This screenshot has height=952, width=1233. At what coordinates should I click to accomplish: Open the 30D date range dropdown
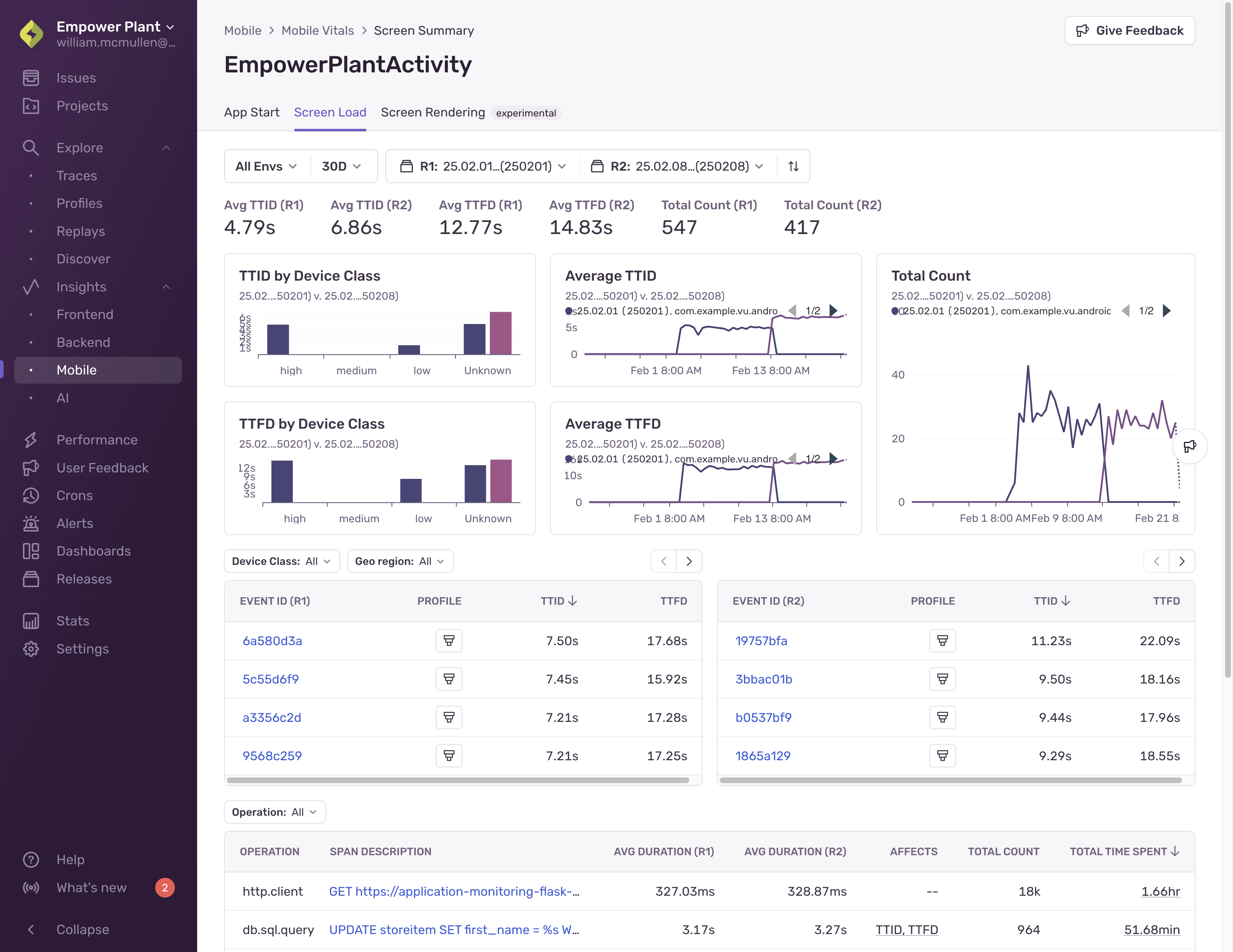[341, 166]
